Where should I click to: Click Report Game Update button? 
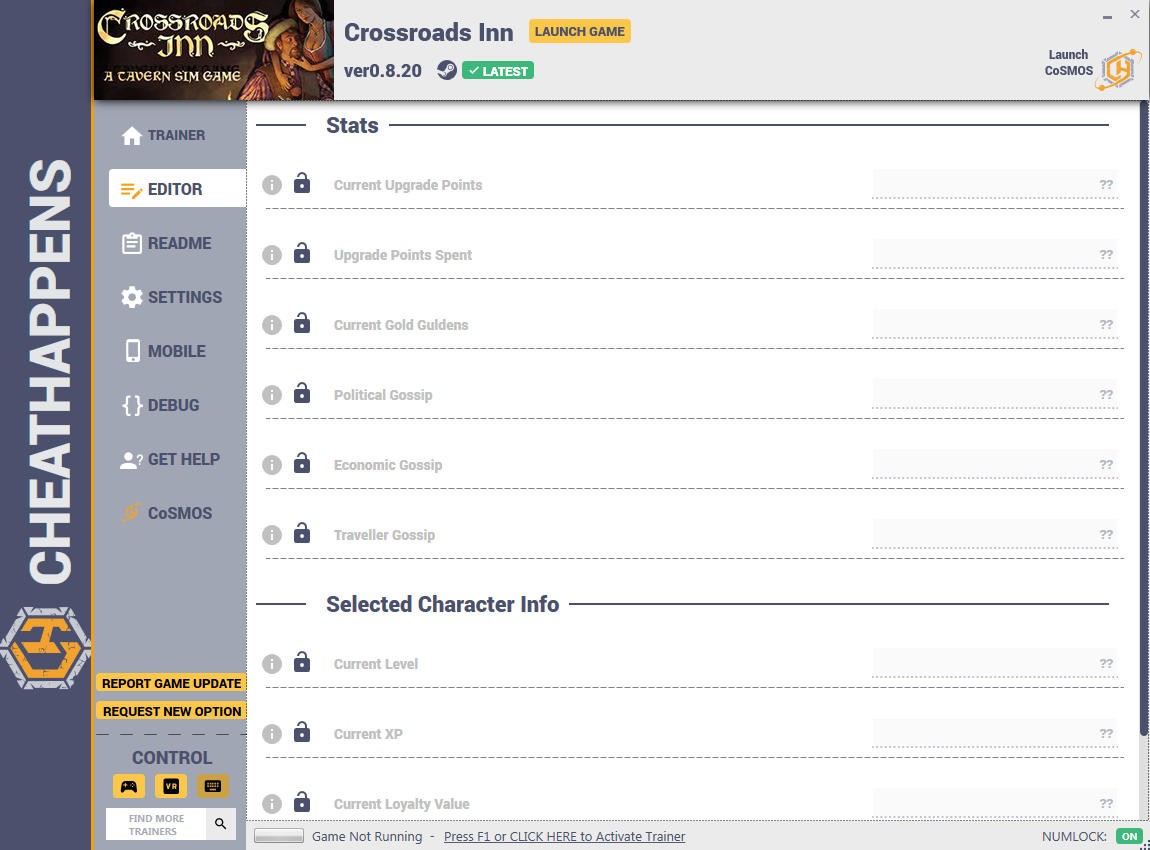click(x=172, y=684)
